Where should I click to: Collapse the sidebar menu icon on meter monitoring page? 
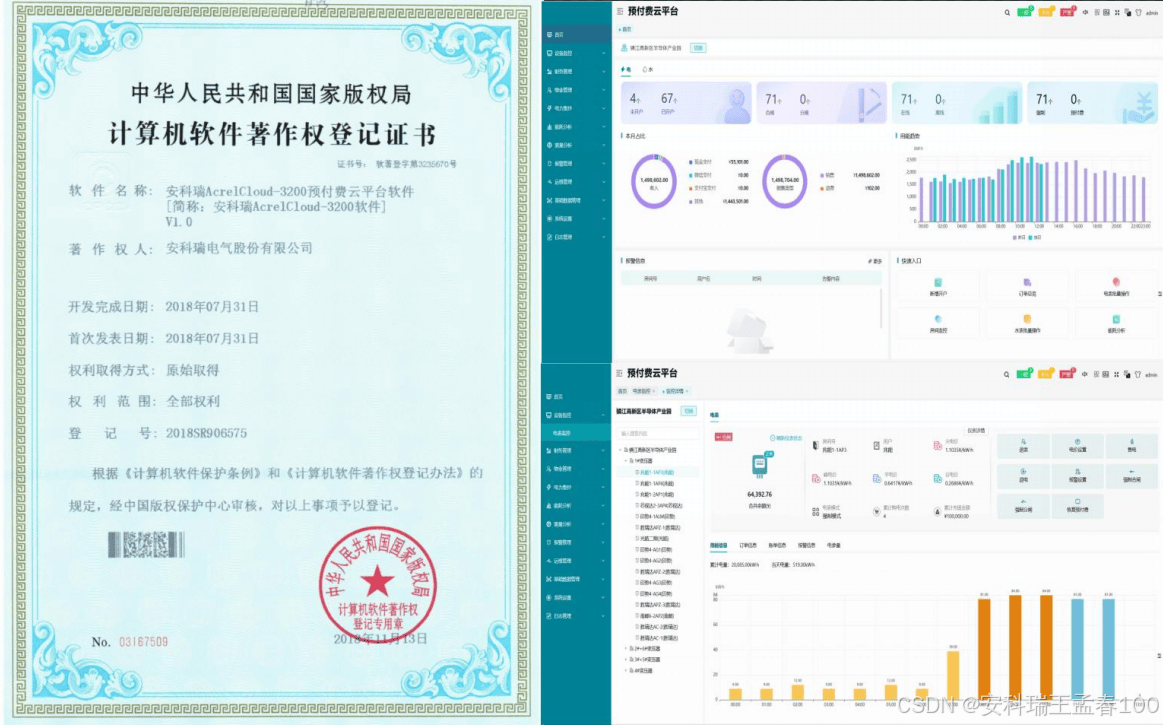click(x=620, y=373)
